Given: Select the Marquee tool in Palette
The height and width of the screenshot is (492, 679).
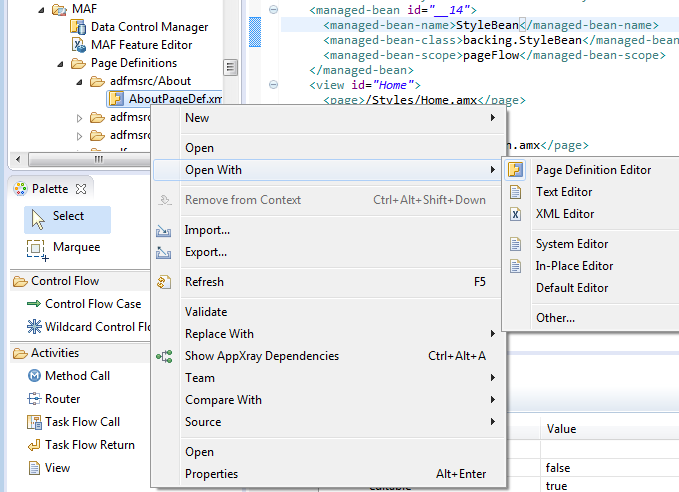Looking at the screenshot, I should pos(64,249).
